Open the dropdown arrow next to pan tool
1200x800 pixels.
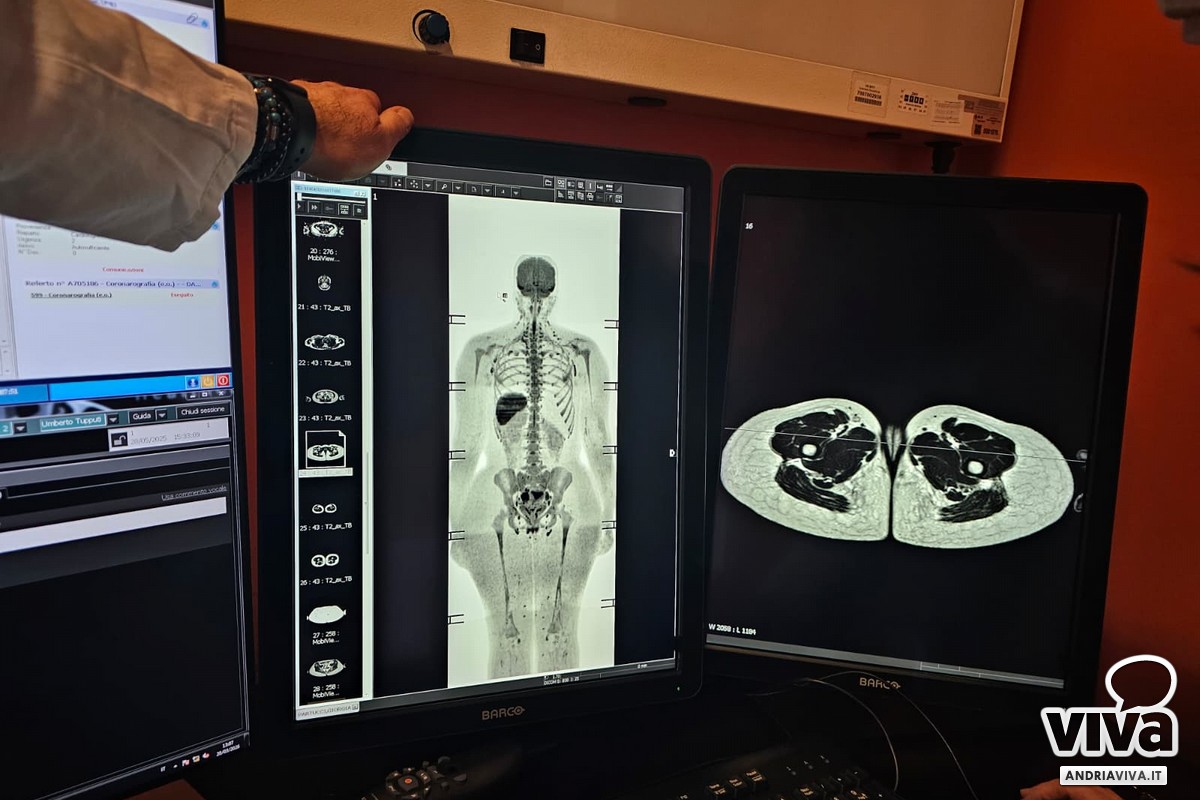coord(428,186)
